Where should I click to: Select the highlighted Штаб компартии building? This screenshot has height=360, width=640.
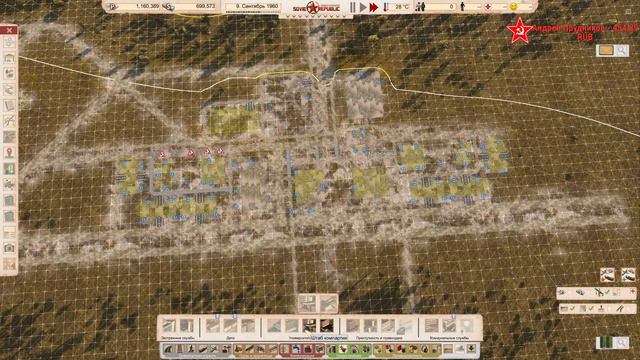(309, 326)
